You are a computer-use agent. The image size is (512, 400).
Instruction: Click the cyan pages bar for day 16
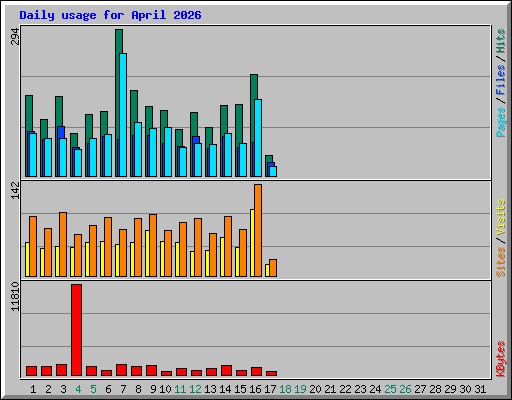pos(258,138)
